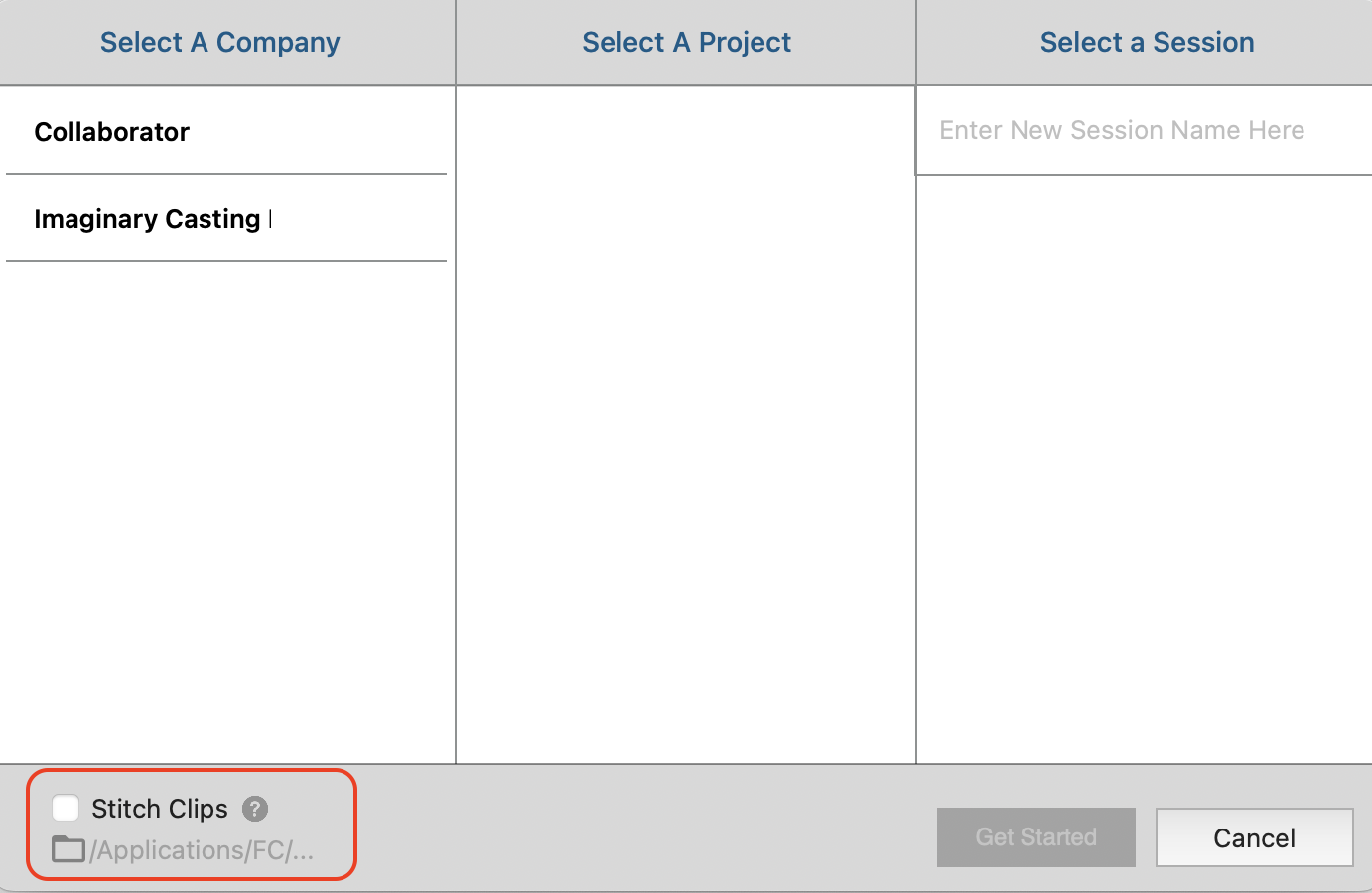The image size is (1372, 893).
Task: Choose the Imaginary Casting company entry
Action: pyautogui.click(x=147, y=219)
